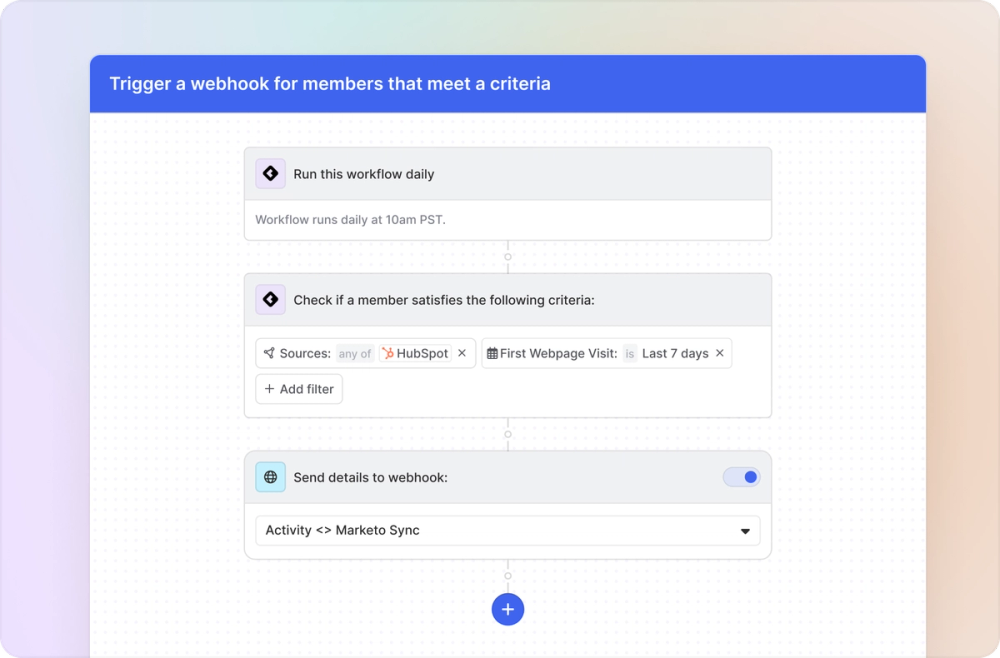Click the webhook dropdown chevron arrow
This screenshot has width=1000, height=658.
pos(745,531)
